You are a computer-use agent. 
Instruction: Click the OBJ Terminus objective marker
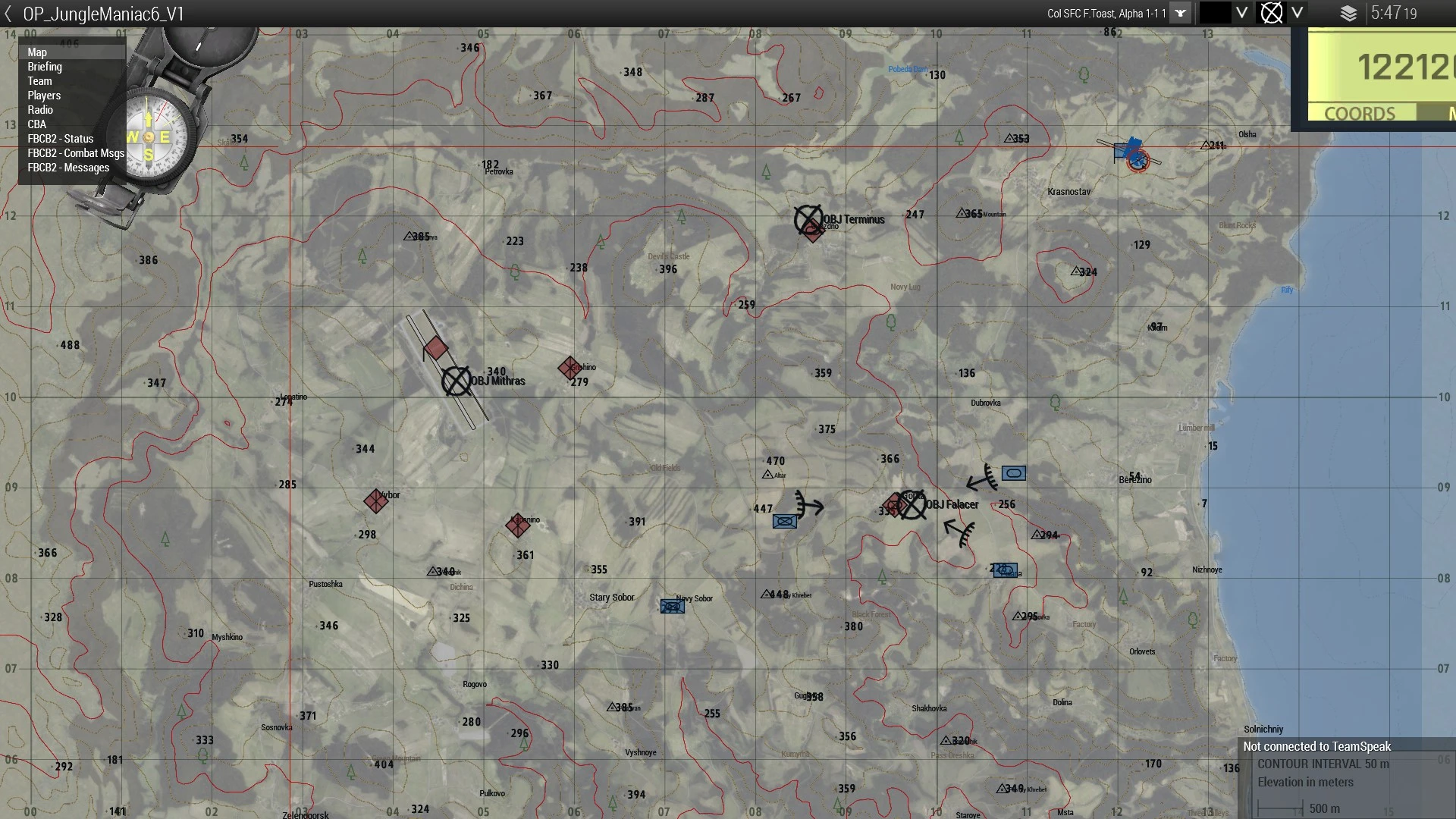pos(808,219)
